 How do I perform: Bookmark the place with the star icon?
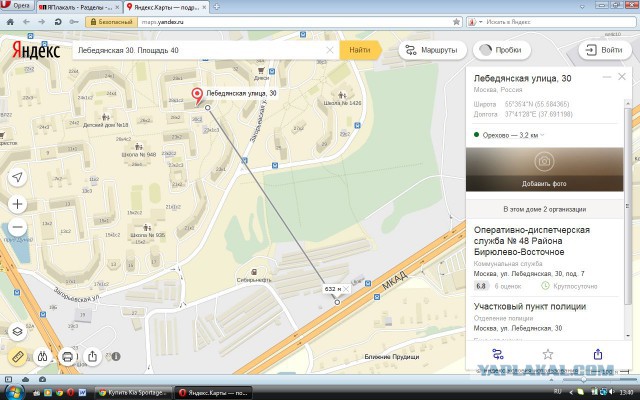547,354
